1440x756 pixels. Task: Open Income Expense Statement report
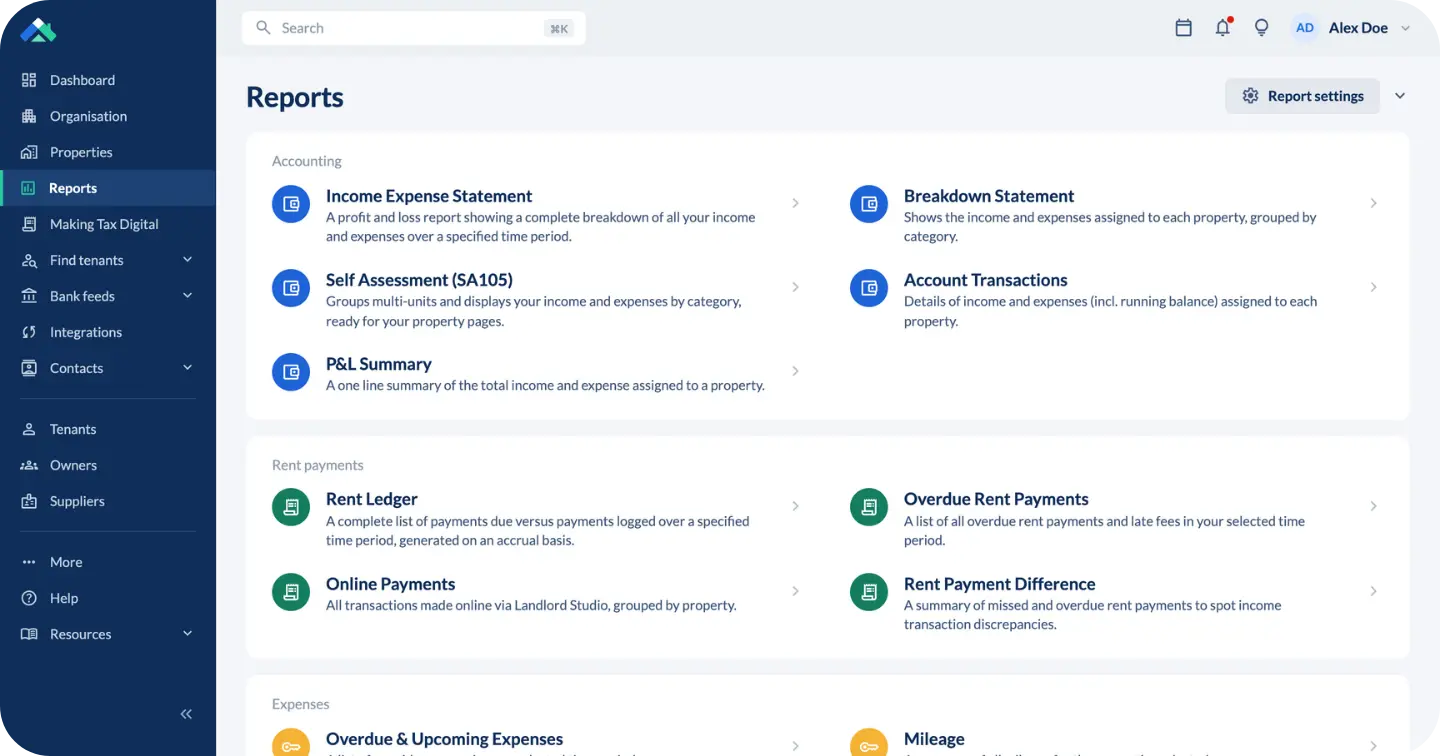(x=429, y=196)
